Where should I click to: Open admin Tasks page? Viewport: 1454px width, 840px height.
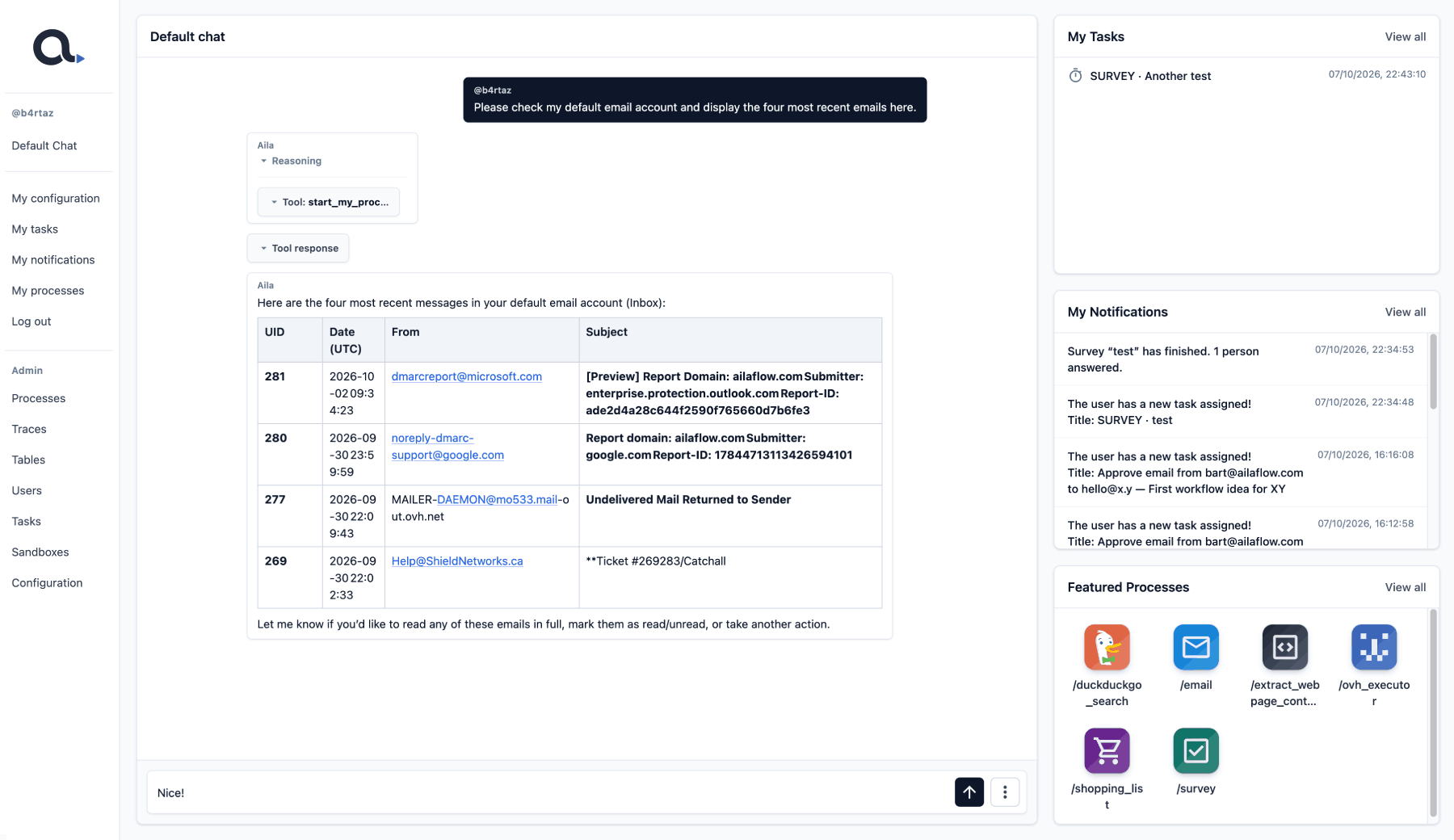(26, 521)
